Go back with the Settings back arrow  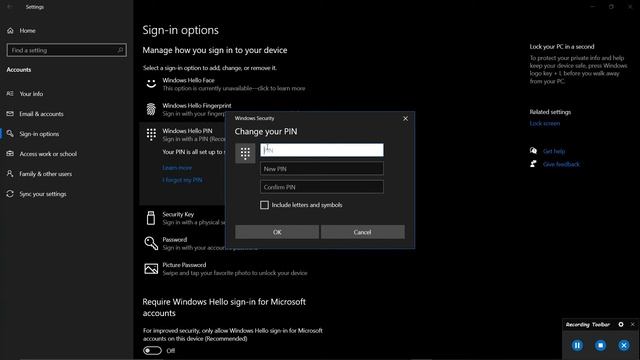[x=10, y=7]
